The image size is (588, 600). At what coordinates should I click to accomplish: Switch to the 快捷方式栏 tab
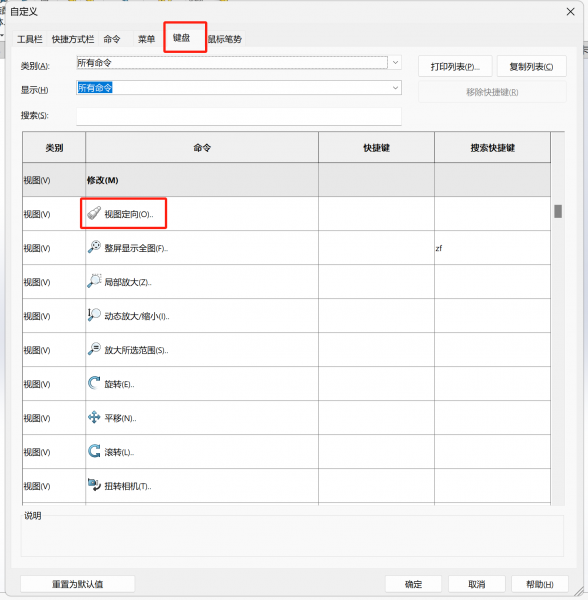tap(73, 39)
